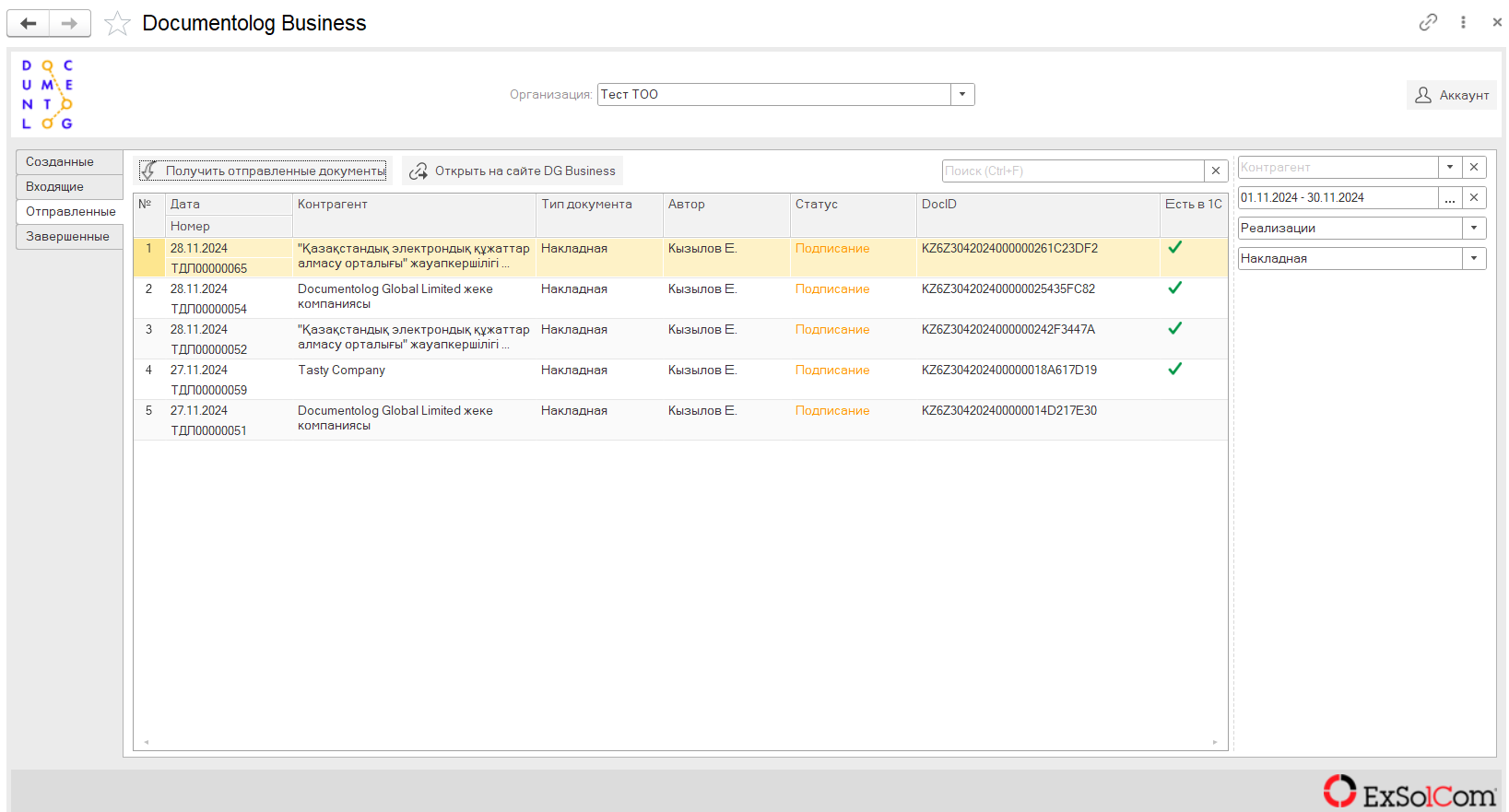
Task: Click green checkmark in row ТДЛ00000052
Action: coord(1175,328)
